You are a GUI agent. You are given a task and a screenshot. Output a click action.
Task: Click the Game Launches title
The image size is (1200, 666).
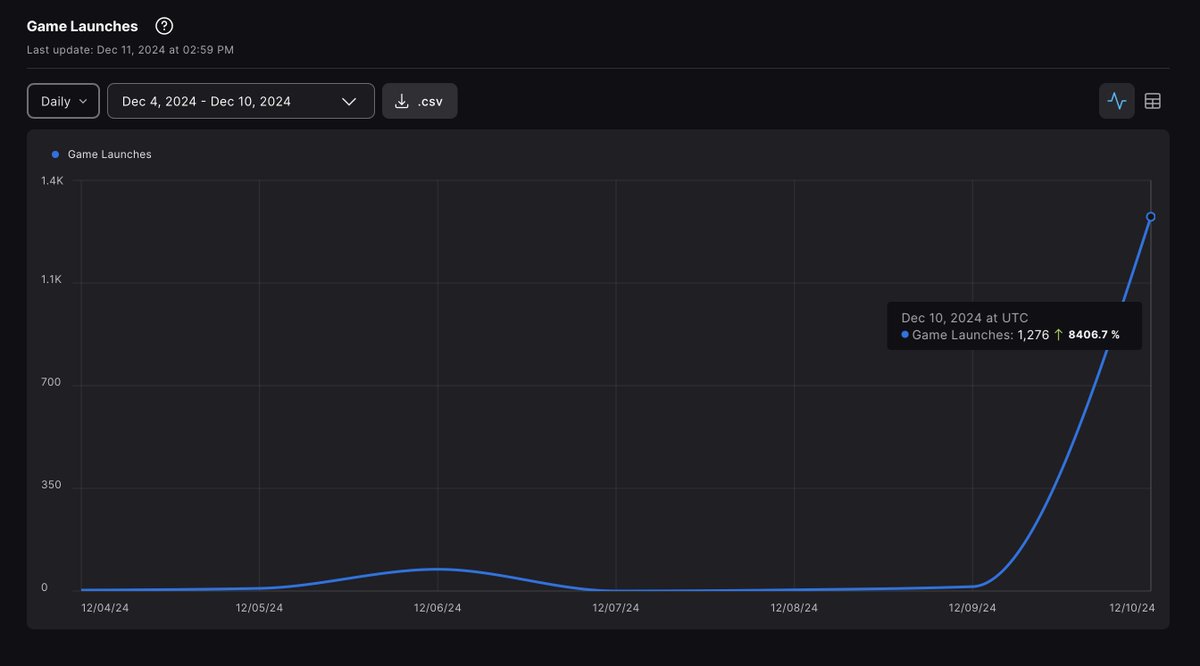tap(82, 26)
